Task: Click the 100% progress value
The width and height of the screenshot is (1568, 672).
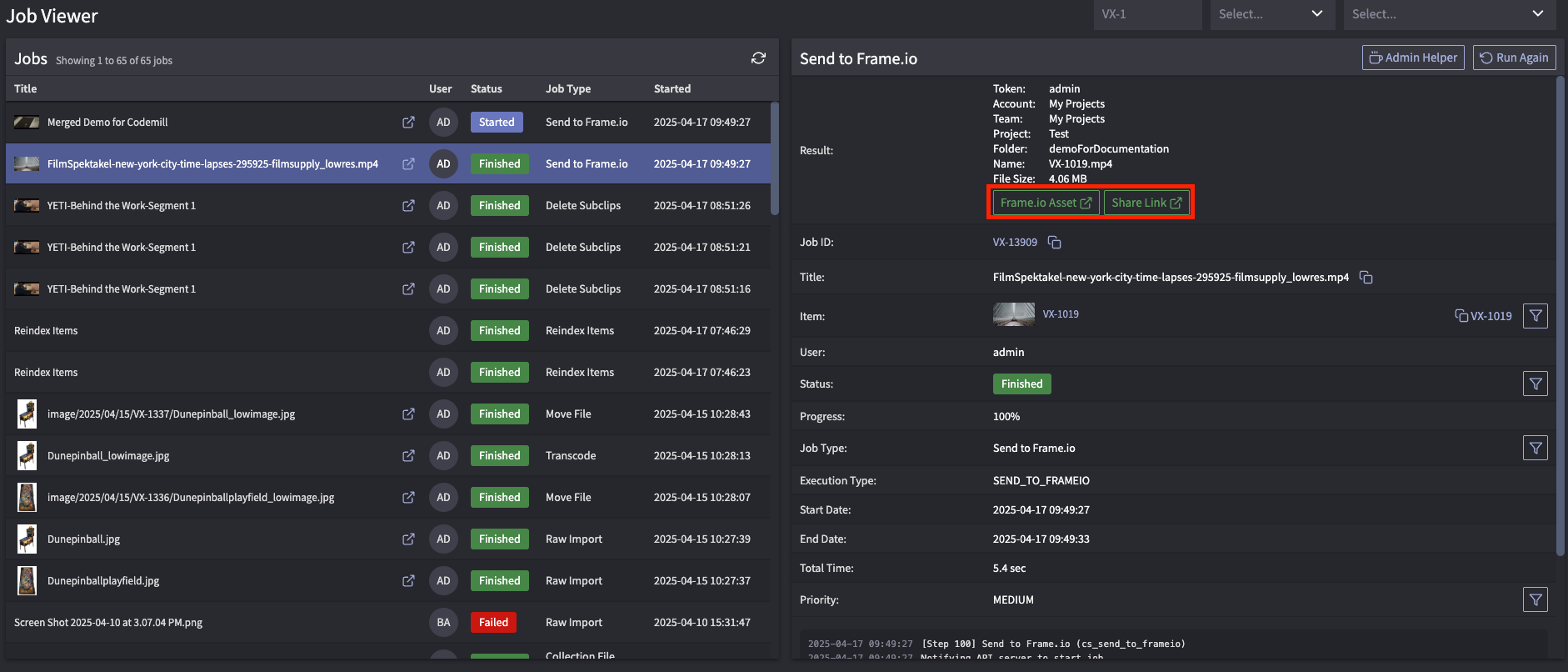Action: [x=1006, y=416]
